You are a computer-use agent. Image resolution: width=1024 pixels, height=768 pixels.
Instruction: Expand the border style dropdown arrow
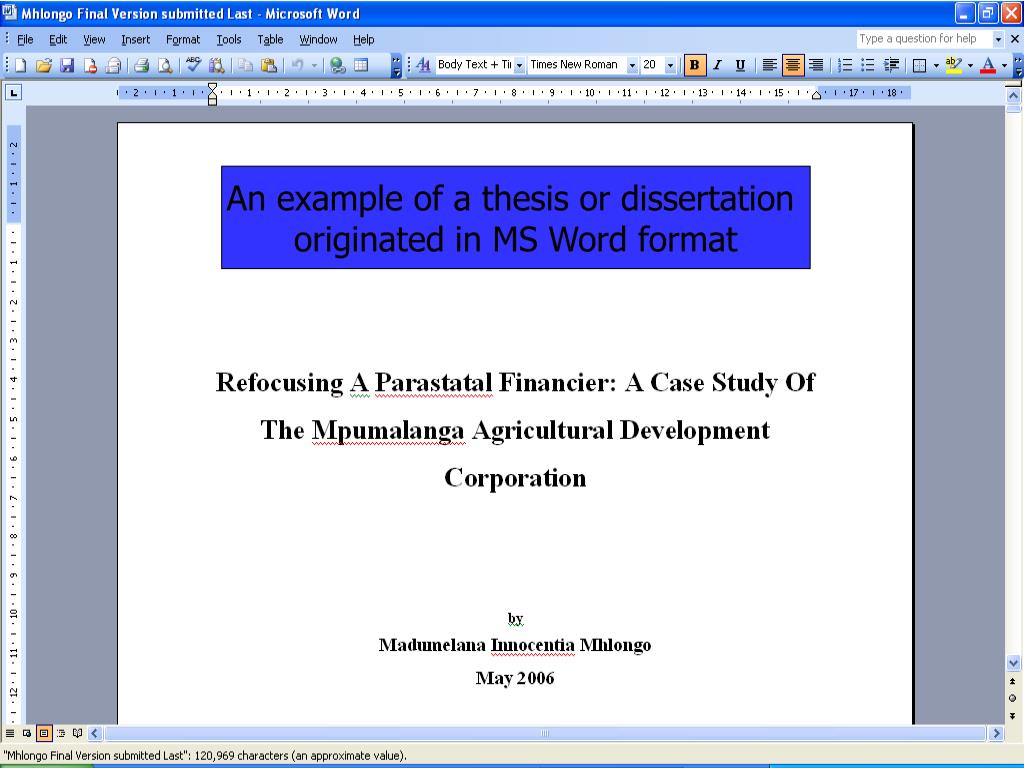tap(936, 65)
